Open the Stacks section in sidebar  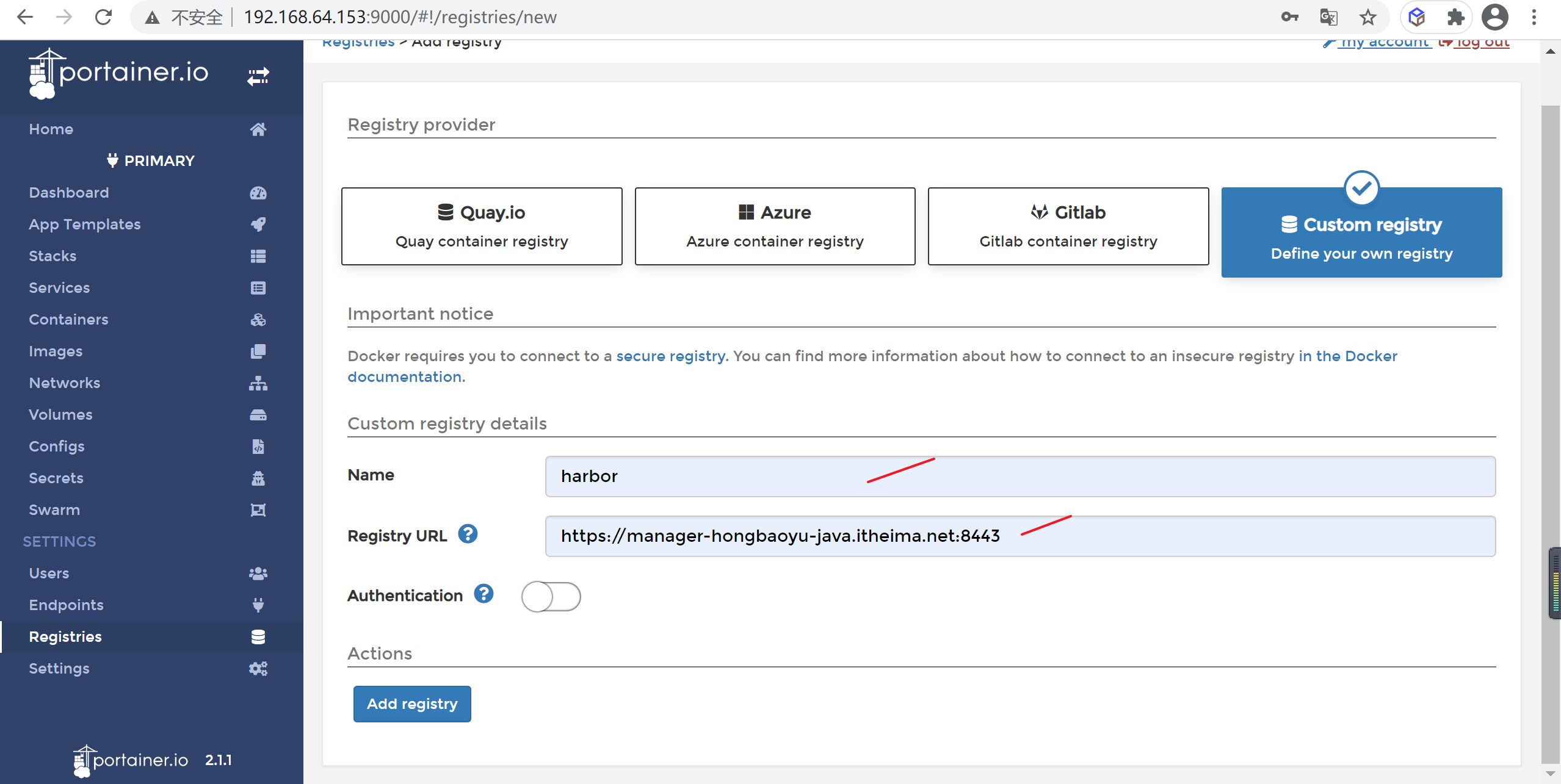coord(53,256)
